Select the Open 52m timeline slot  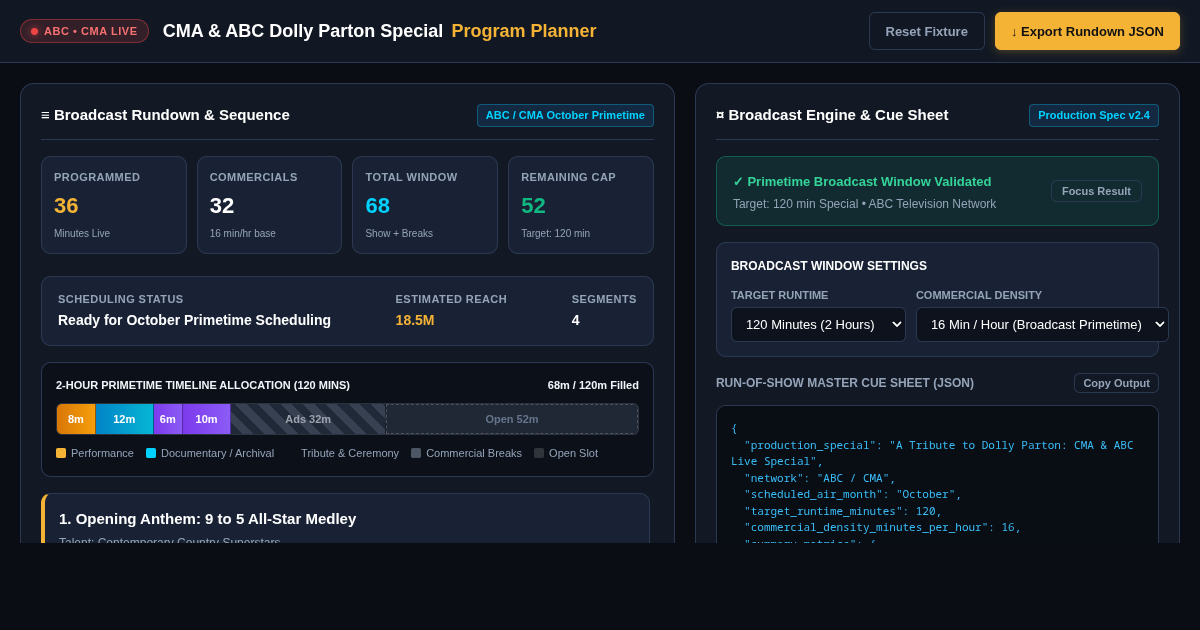pyautogui.click(x=512, y=419)
